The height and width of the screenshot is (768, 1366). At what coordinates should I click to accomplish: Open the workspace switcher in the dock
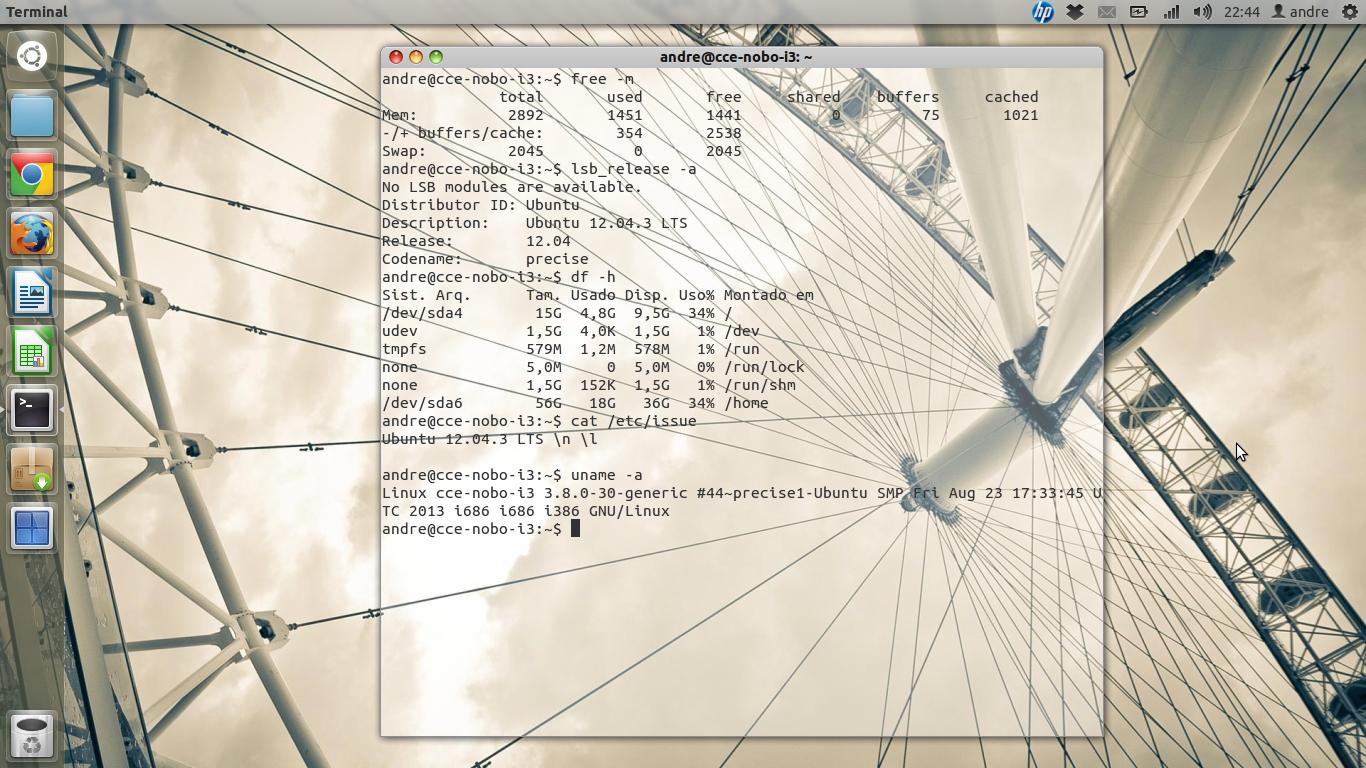pyautogui.click(x=32, y=529)
